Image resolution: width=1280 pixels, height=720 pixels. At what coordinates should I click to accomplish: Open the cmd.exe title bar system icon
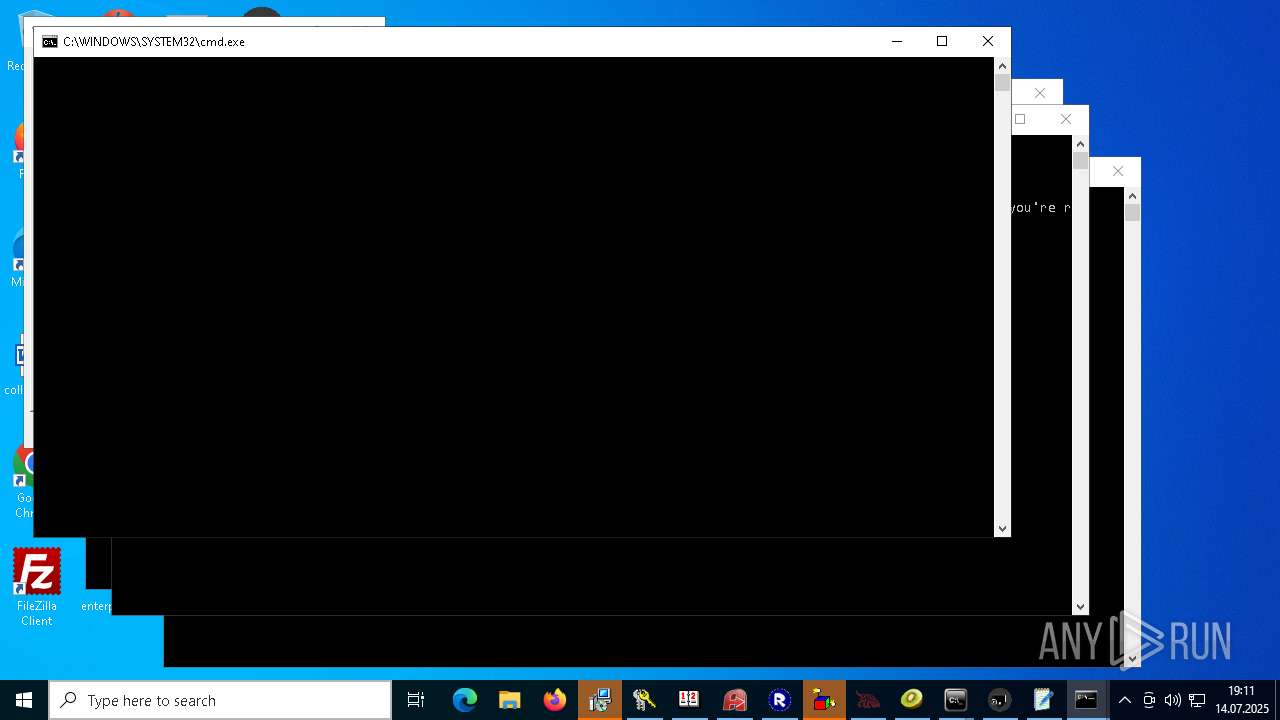tap(49, 41)
